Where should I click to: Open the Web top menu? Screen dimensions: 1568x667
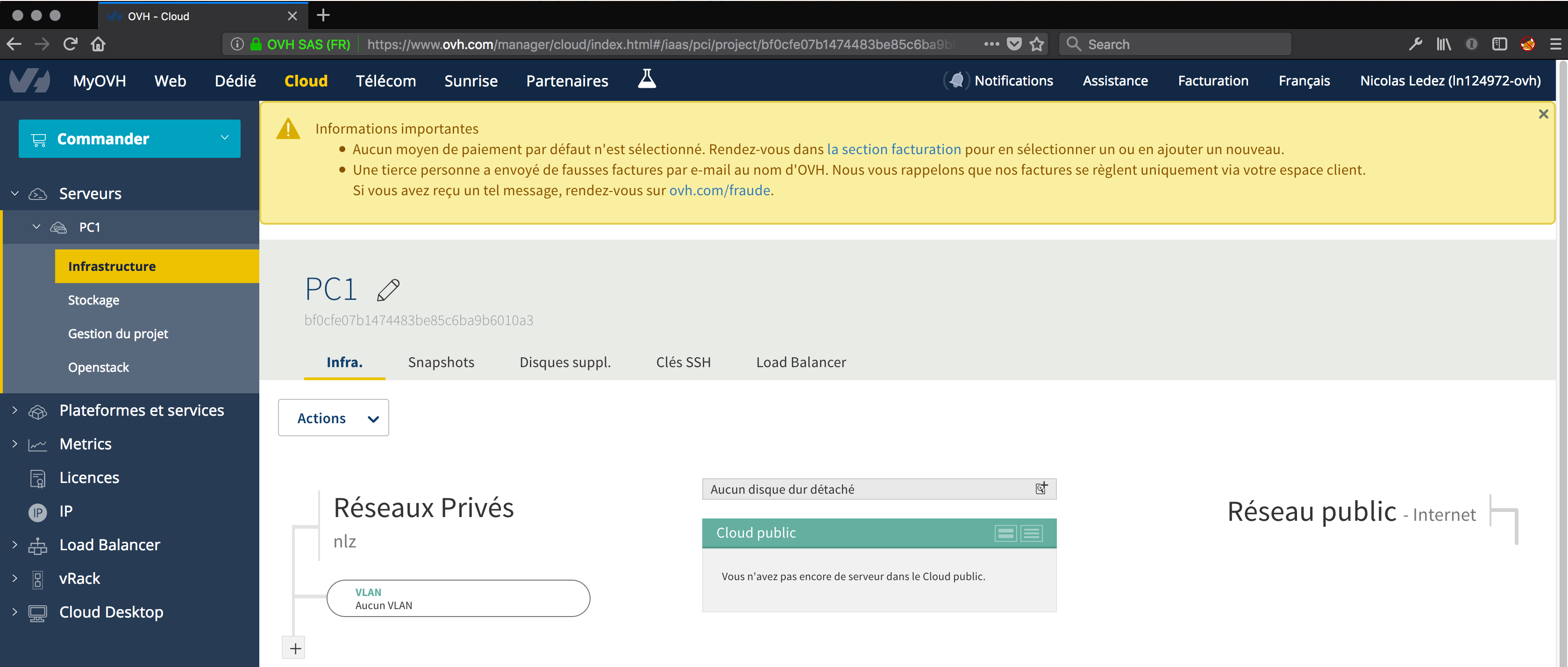170,80
